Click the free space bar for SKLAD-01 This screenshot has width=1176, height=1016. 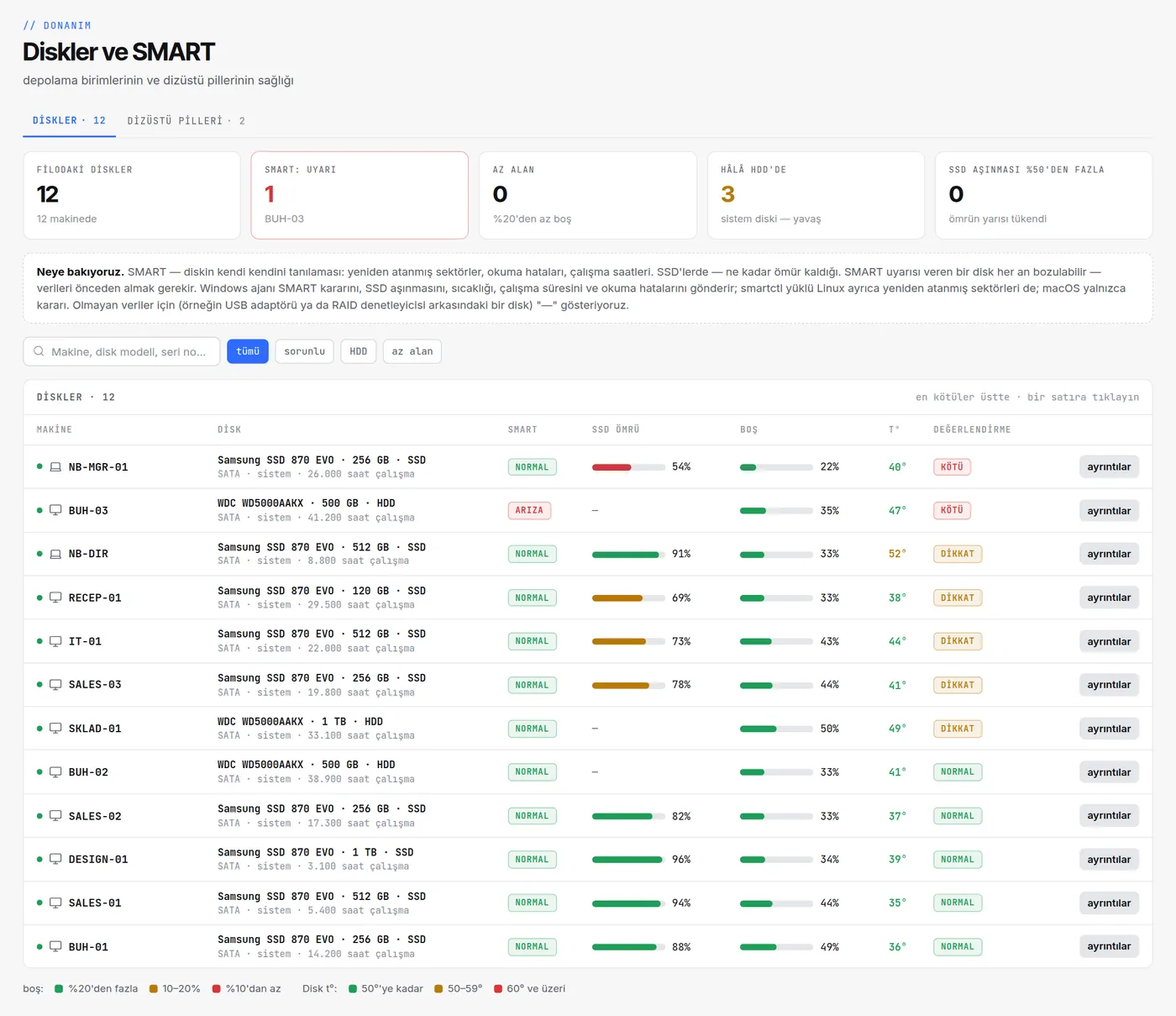(776, 729)
